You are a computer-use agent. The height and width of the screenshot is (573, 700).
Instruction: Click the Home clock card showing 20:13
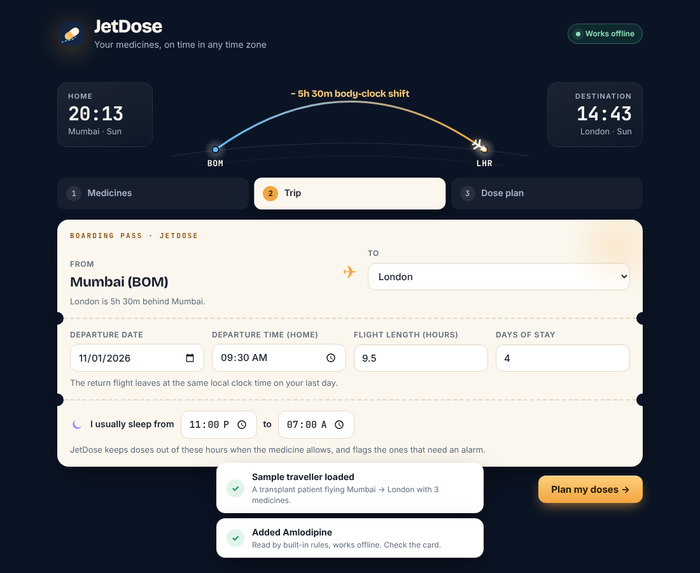click(105, 114)
